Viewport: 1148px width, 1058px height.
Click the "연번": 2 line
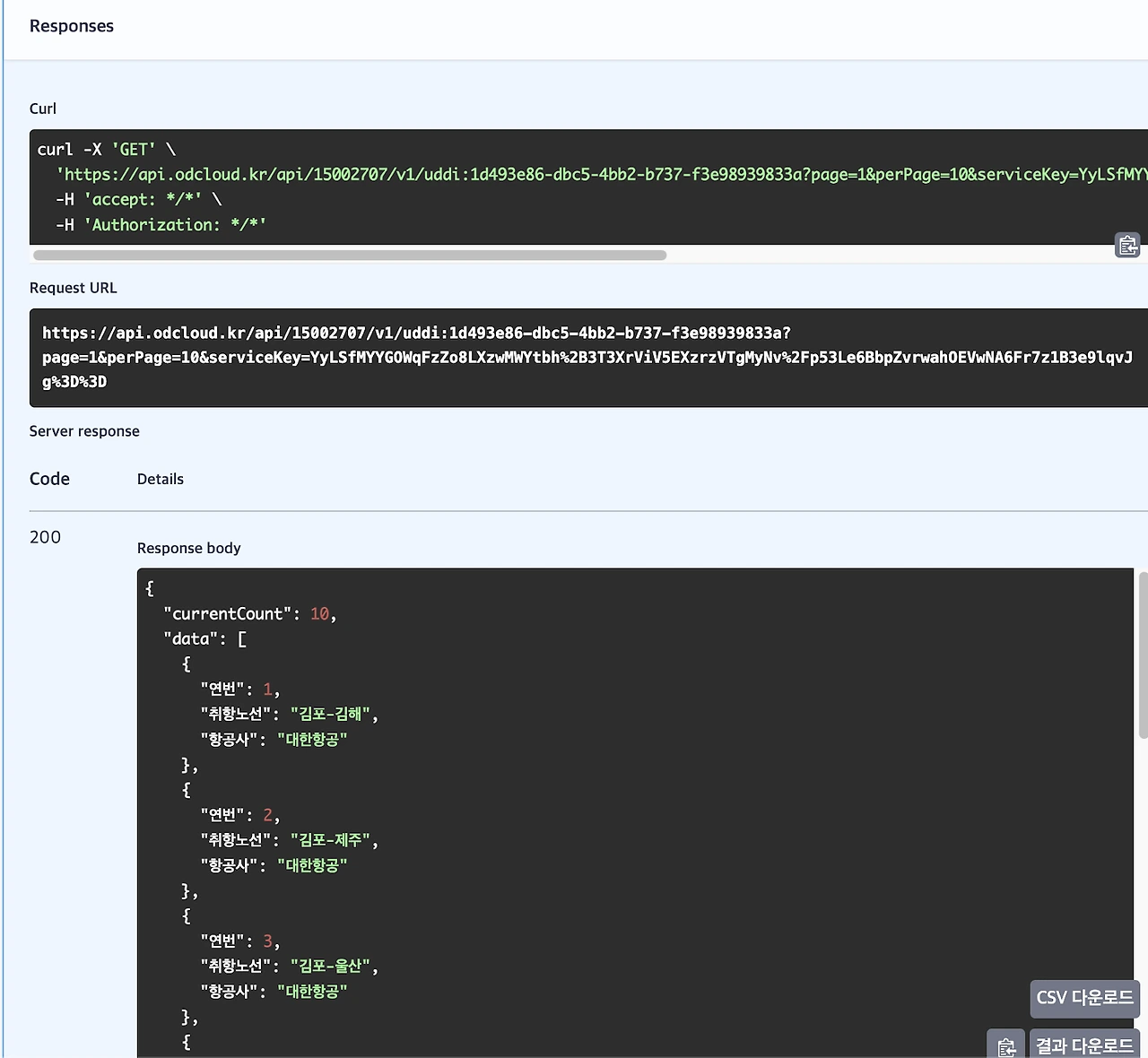click(240, 815)
